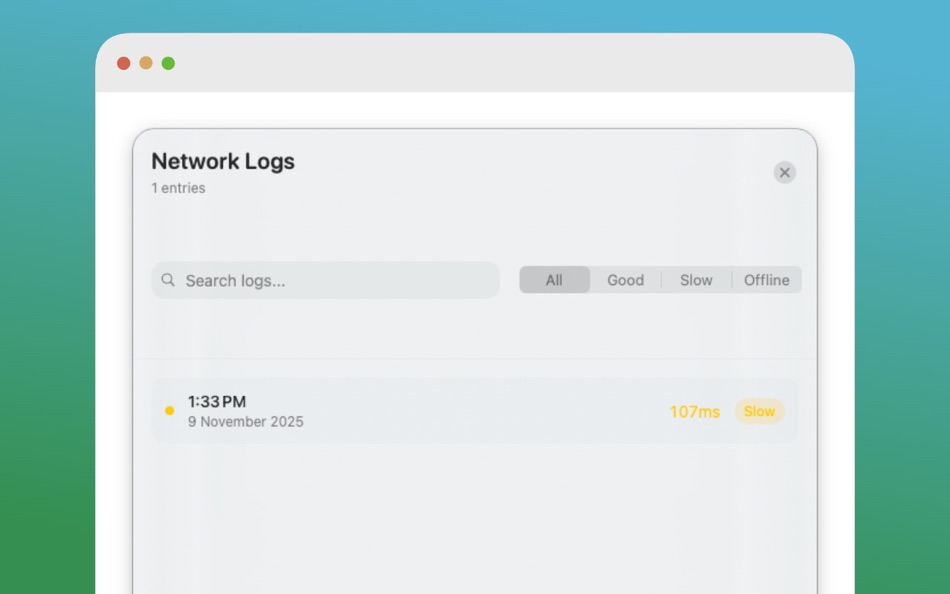Open the filter segmented control on Slow
Screen dimensions: 950x594
coord(696,280)
